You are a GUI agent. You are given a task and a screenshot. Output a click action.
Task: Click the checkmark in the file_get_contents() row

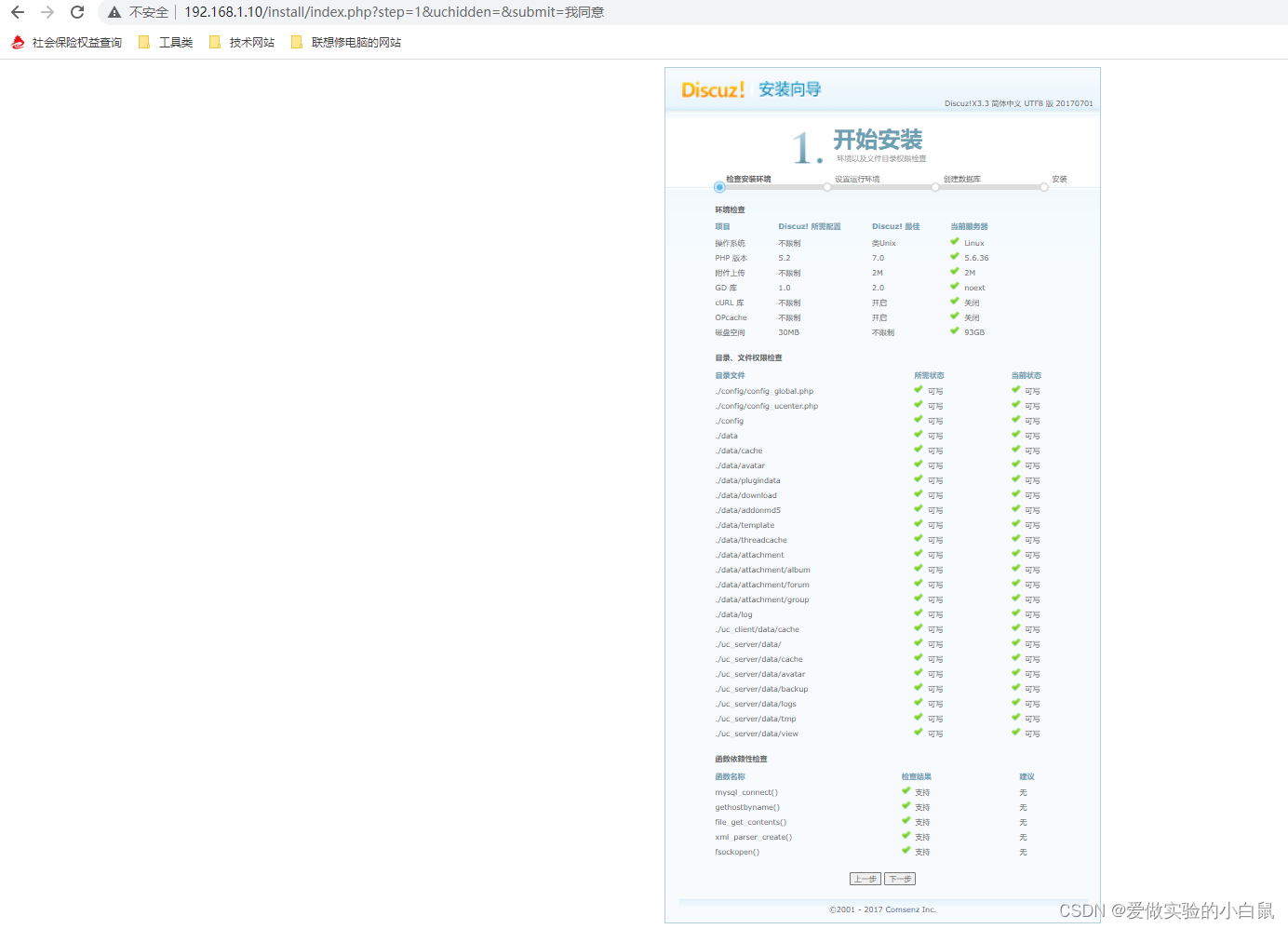point(906,820)
